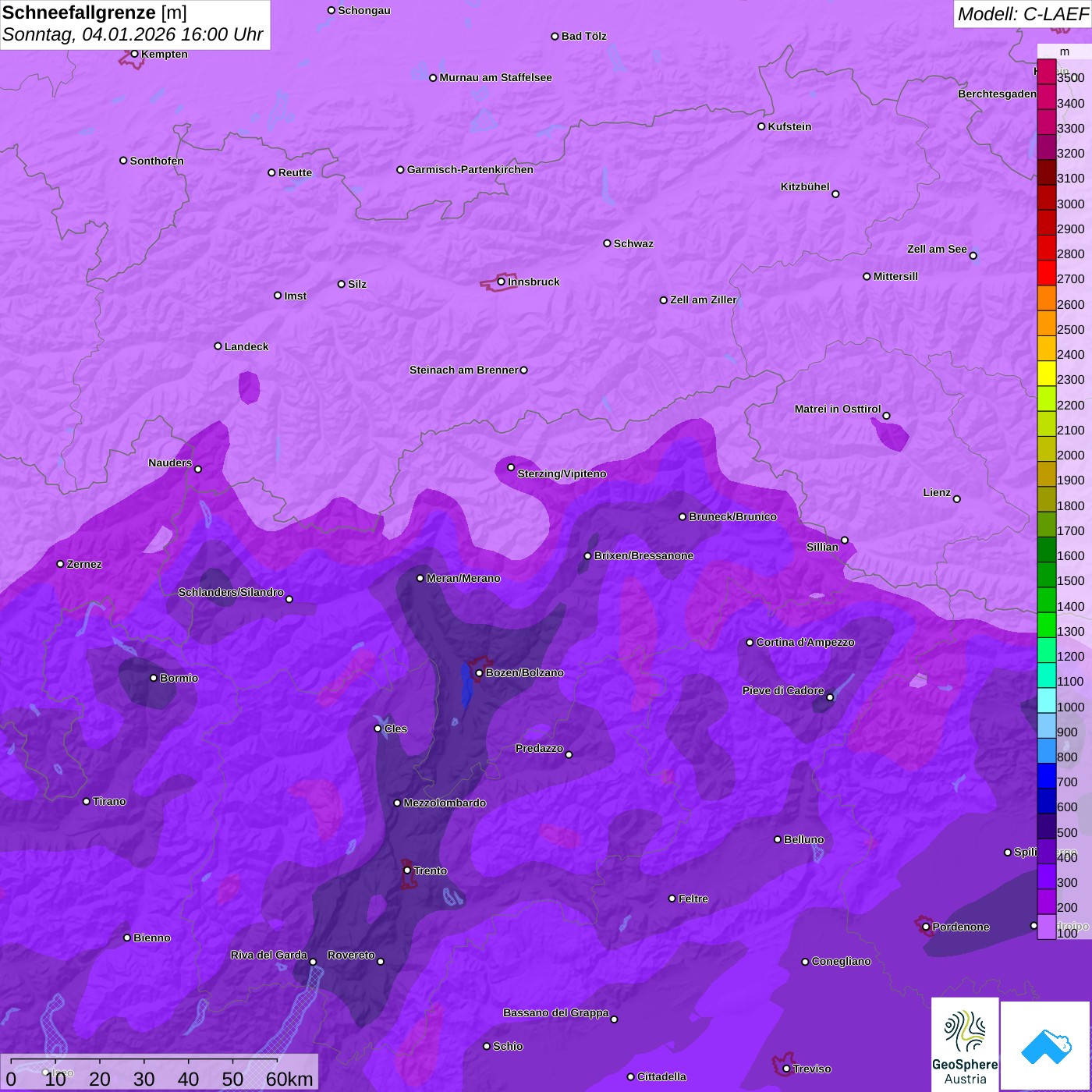This screenshot has height=1092, width=1092.
Task: Click the Steinach am Brenner marker dot
Action: pos(523,370)
